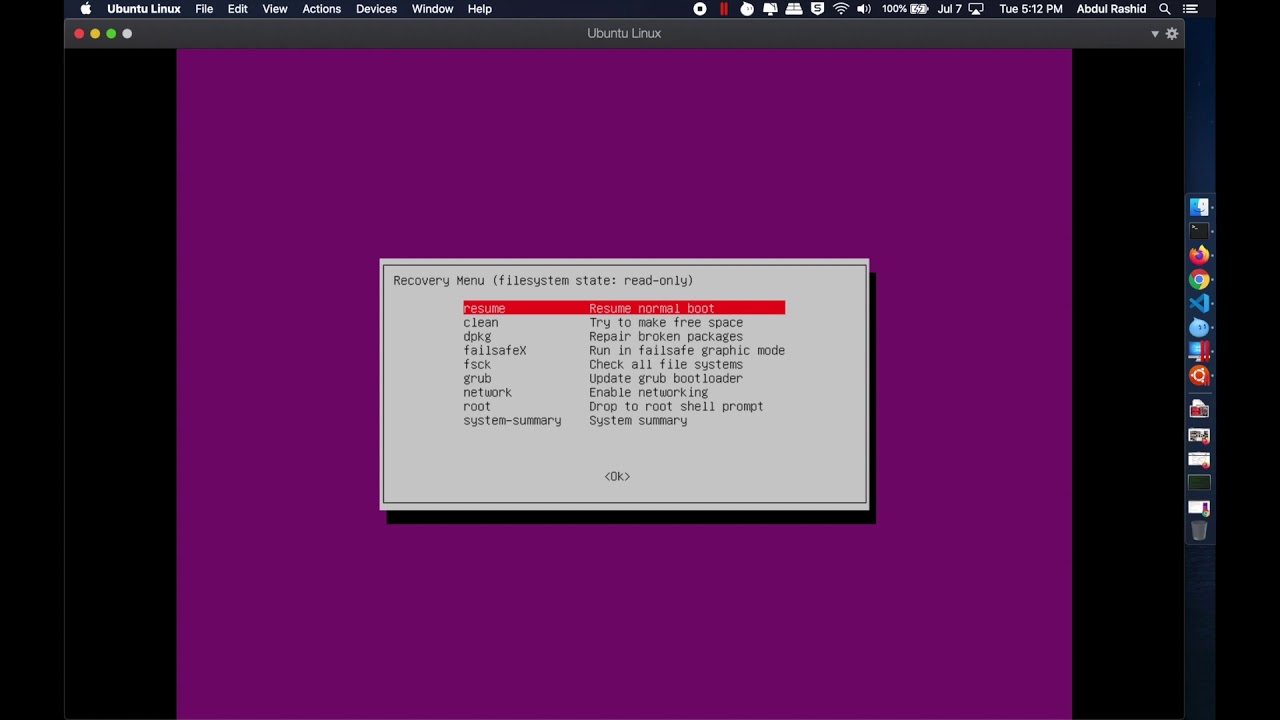Click the Ubuntu VM icon in dock

click(1199, 376)
